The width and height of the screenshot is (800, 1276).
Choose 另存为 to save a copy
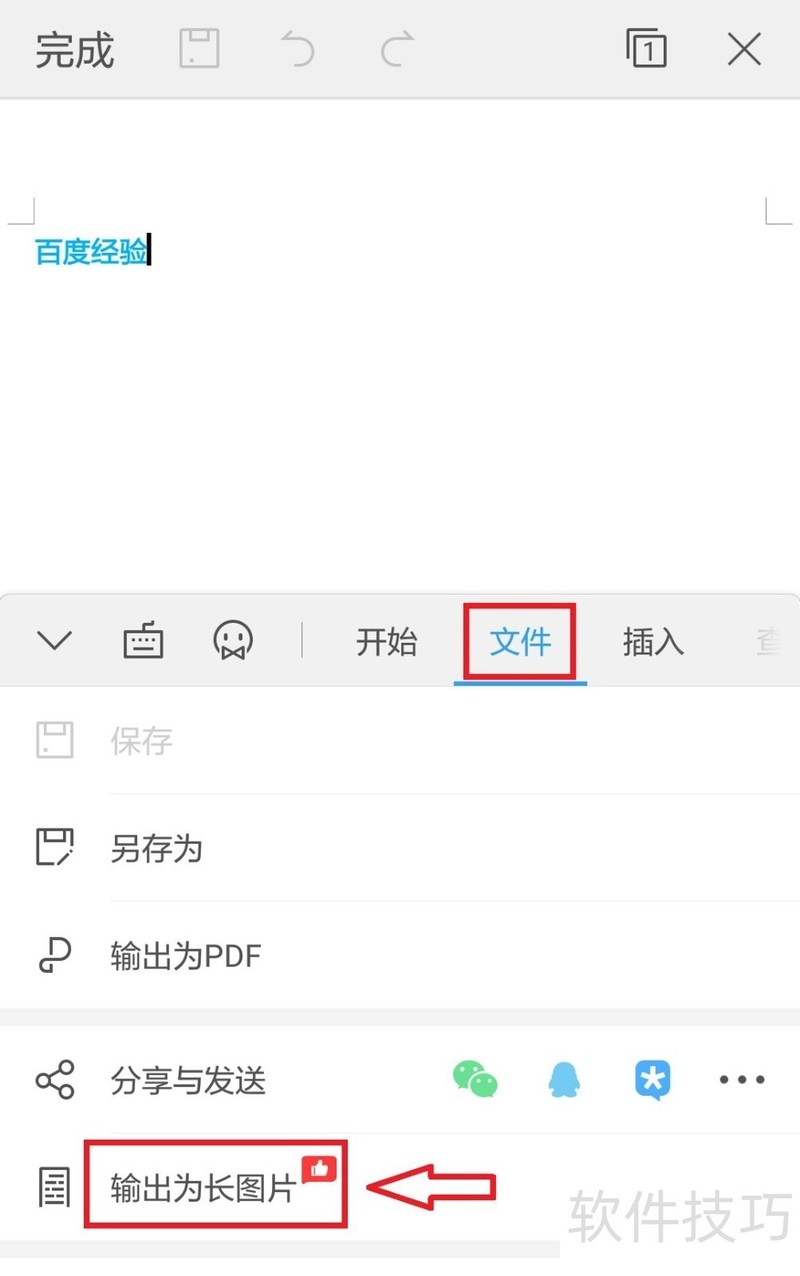click(x=400, y=848)
